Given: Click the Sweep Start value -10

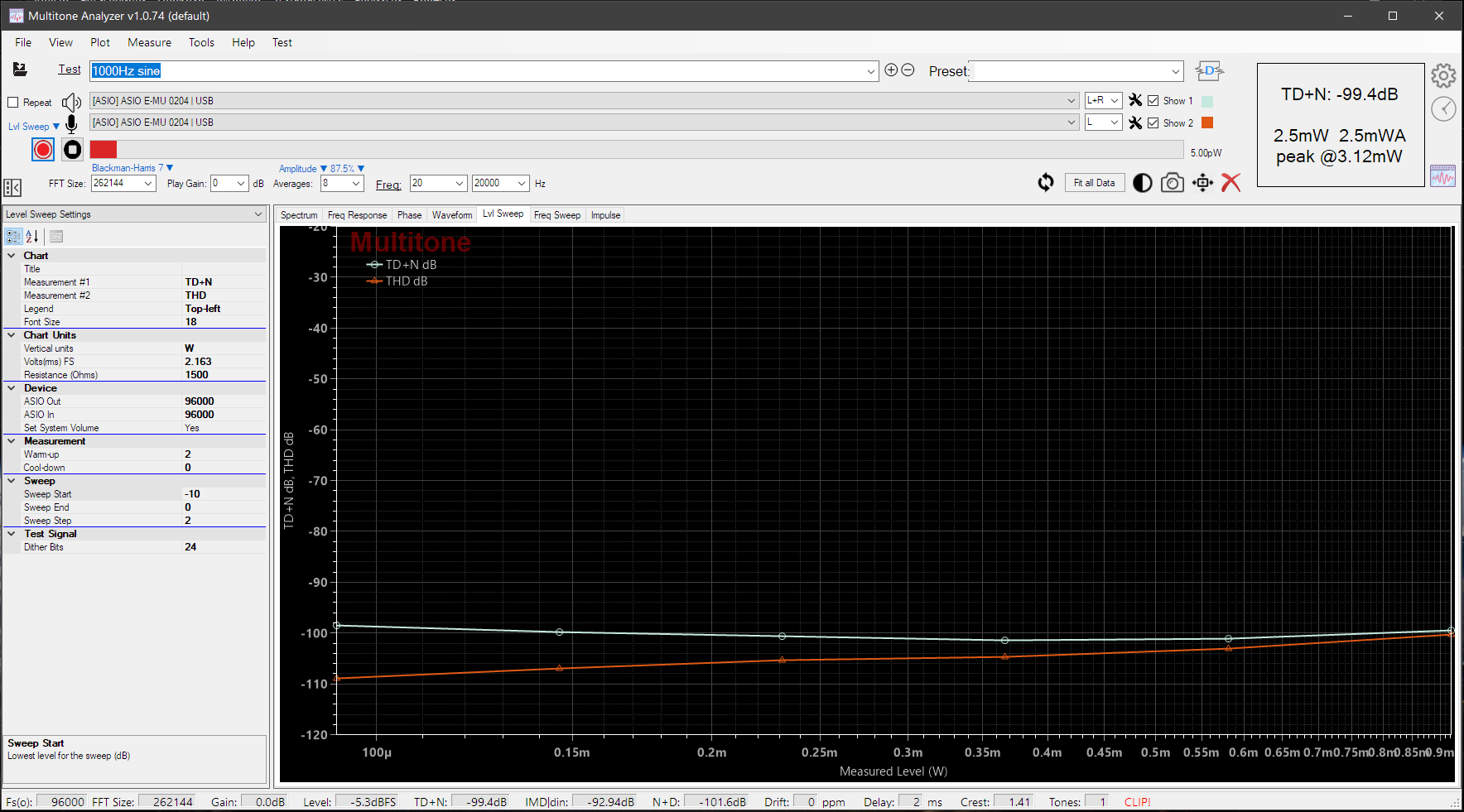Looking at the screenshot, I should [x=224, y=494].
